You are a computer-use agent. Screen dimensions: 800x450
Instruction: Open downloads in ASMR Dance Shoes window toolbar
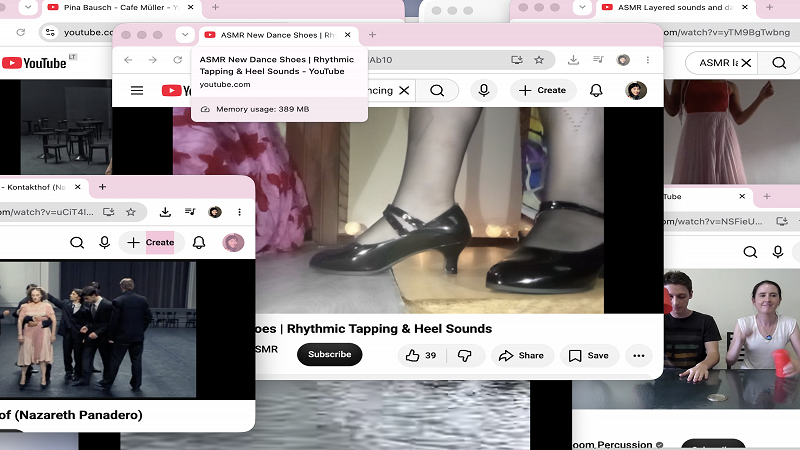573,60
